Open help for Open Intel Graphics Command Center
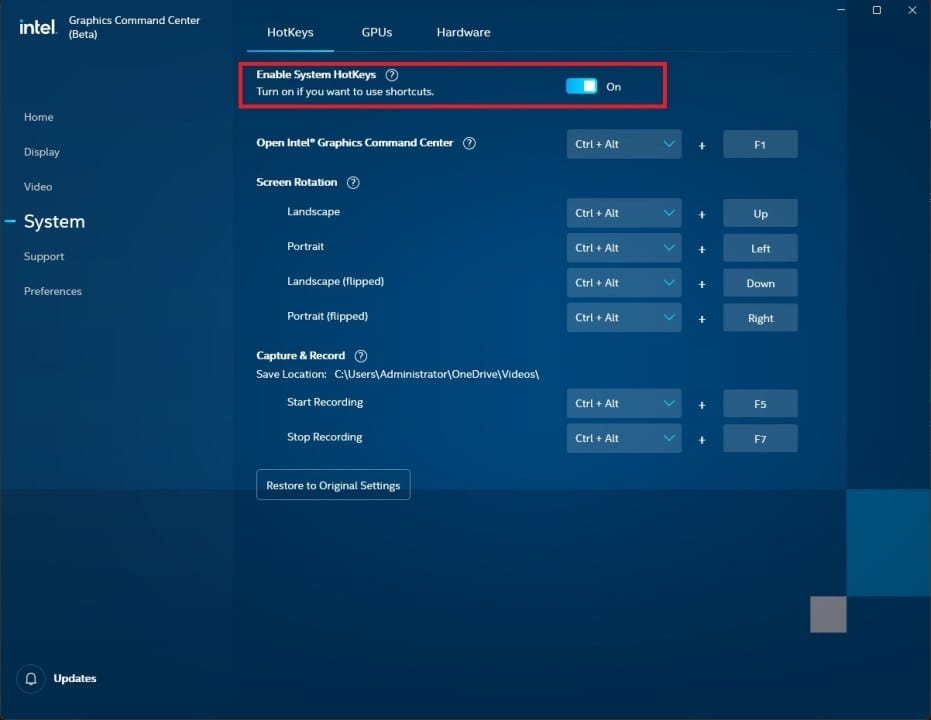This screenshot has height=720, width=931. point(468,143)
